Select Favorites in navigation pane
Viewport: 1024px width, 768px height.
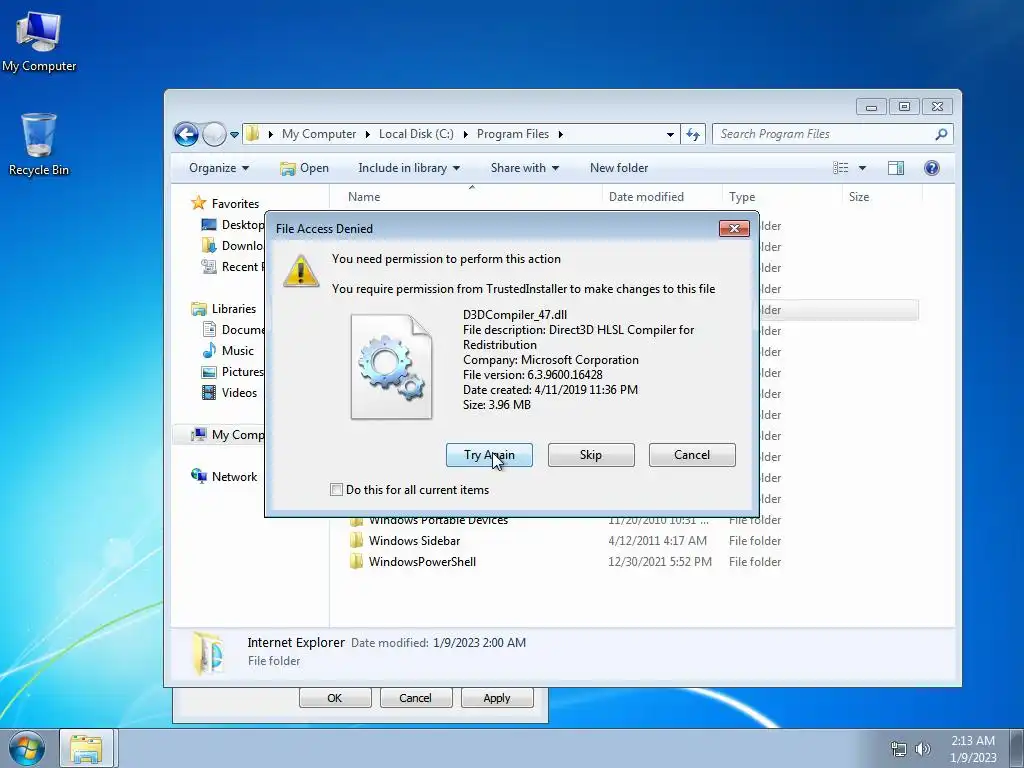click(225, 204)
